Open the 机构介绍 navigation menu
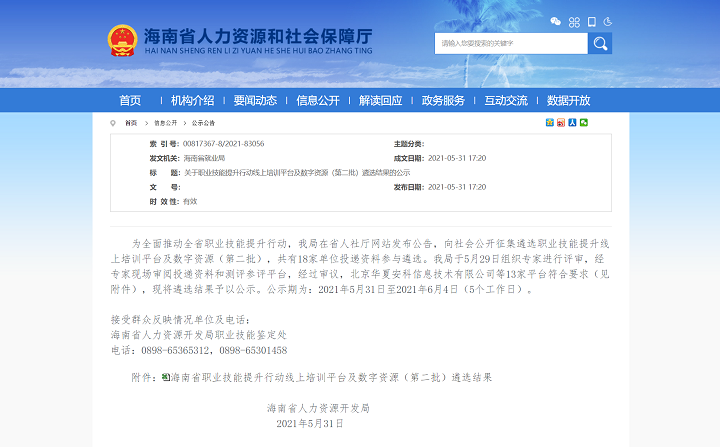Viewport: 720px width, 447px height. coord(192,100)
